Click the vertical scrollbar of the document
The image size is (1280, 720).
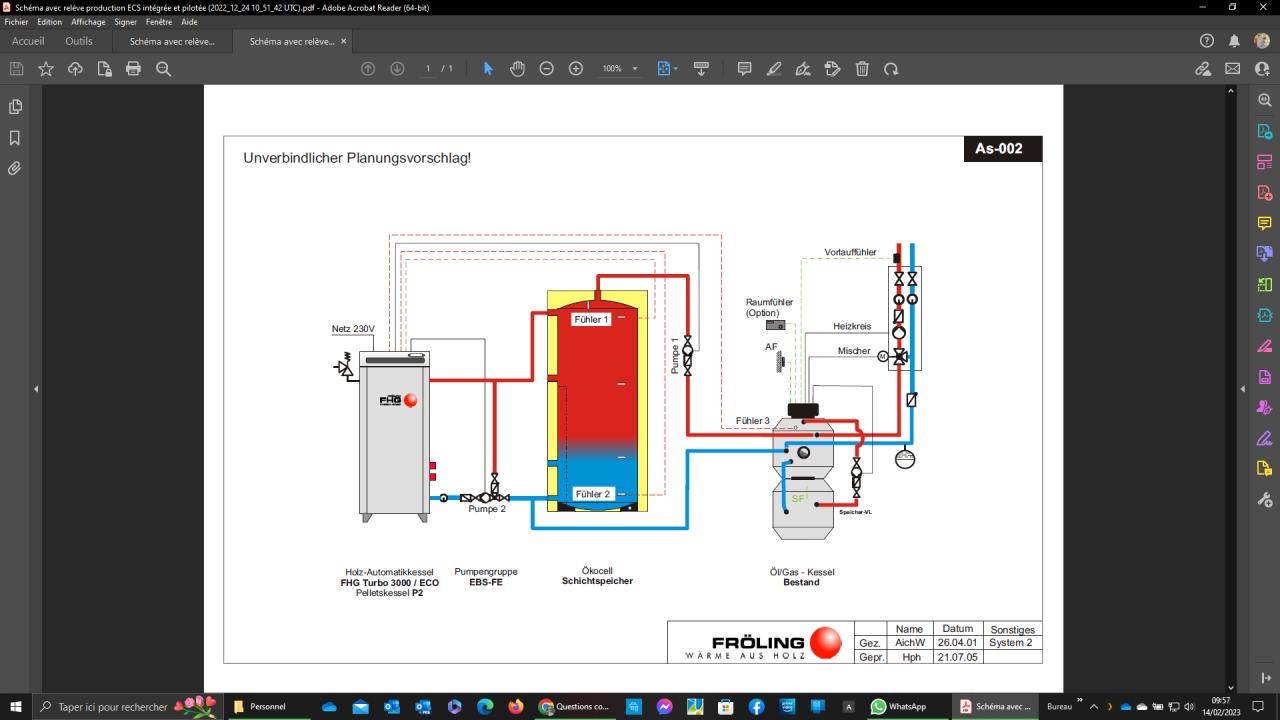[1233, 387]
